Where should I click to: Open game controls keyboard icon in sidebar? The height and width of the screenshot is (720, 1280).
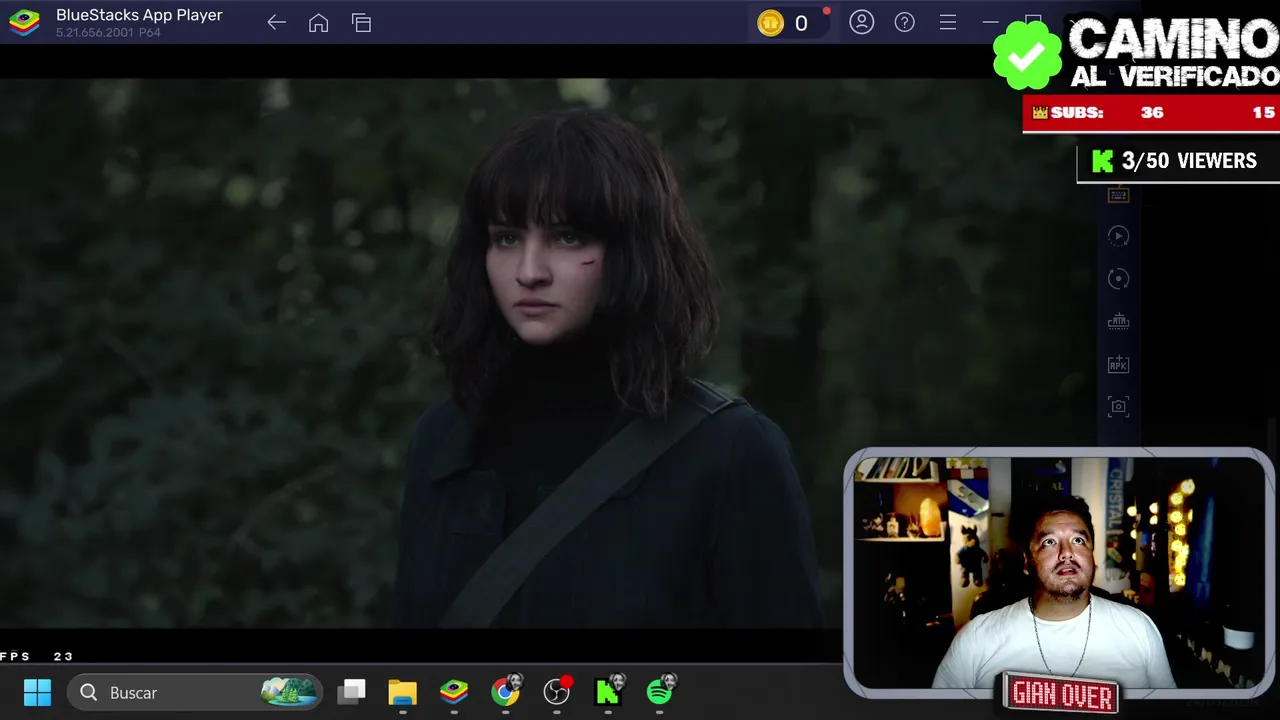(1118, 195)
